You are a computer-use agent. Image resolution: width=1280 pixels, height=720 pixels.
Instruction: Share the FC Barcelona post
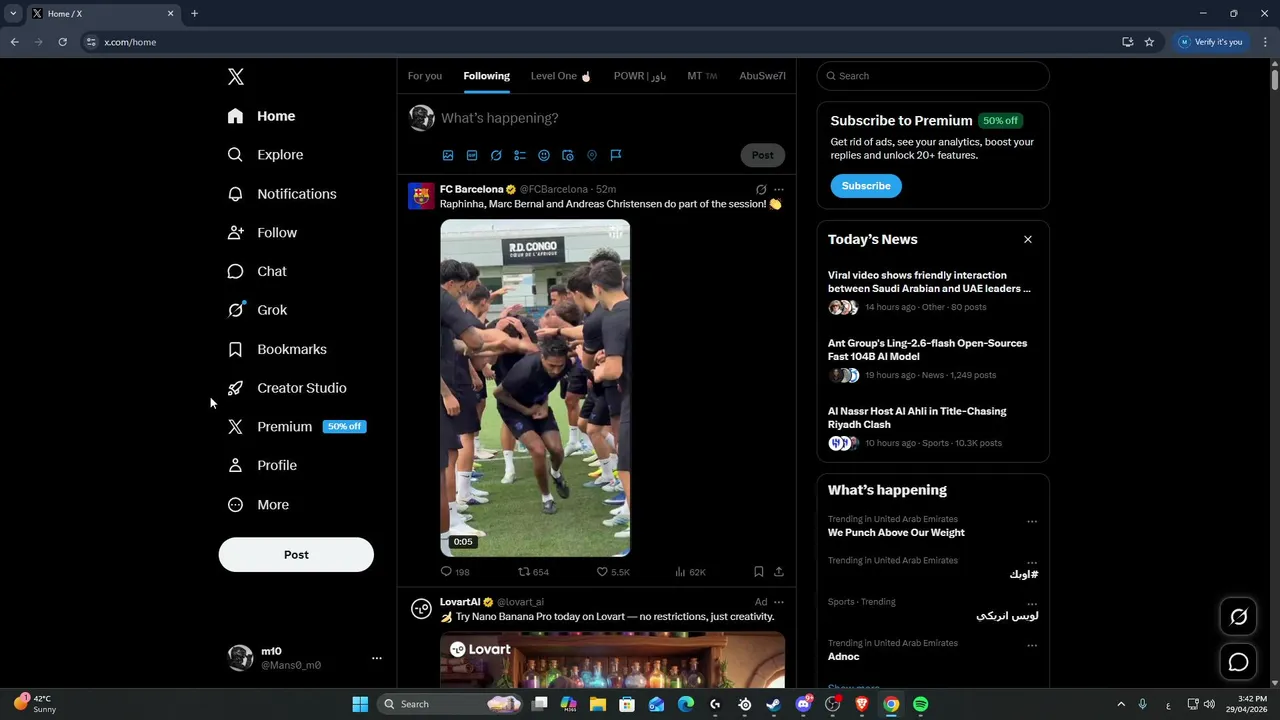pyautogui.click(x=779, y=572)
